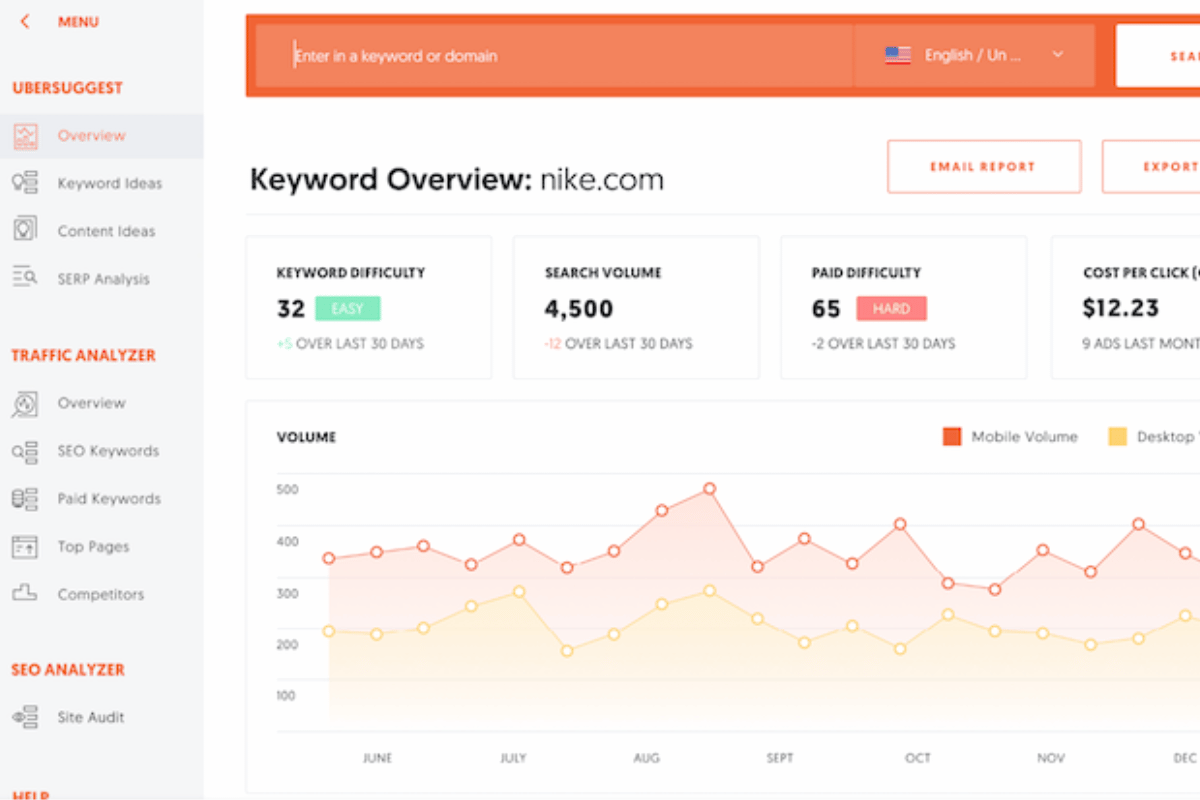Click the language dropdown chevron arrow
Viewport: 1200px width, 800px height.
tap(1058, 55)
